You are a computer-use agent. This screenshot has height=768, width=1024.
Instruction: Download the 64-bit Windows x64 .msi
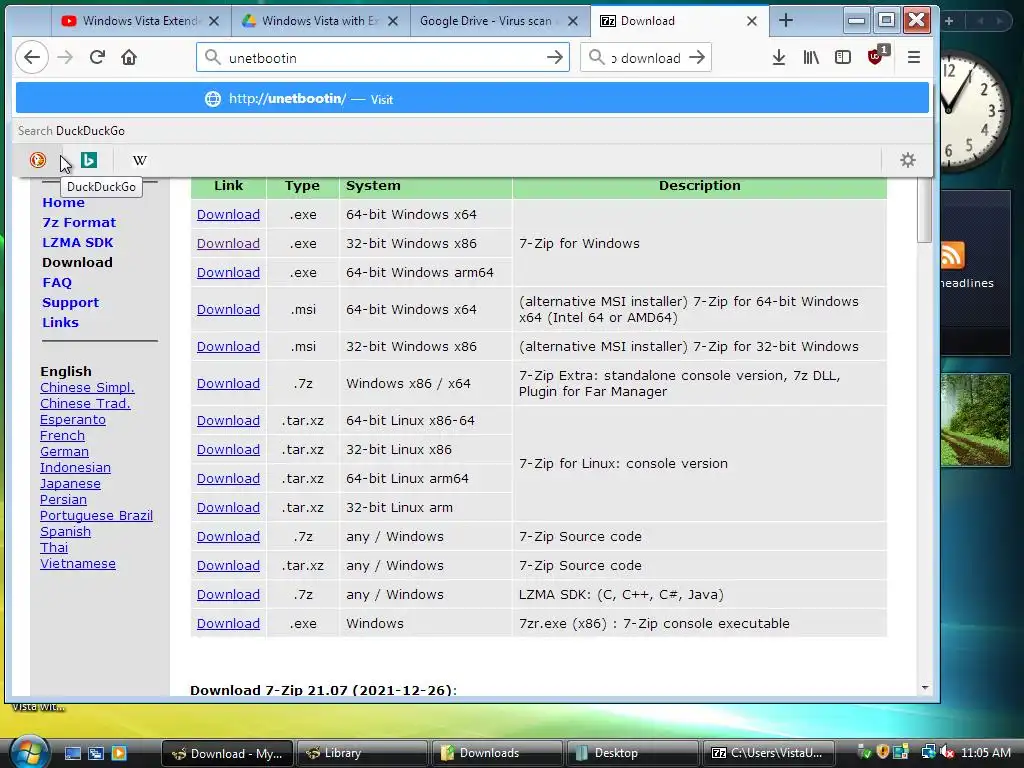[x=228, y=310]
